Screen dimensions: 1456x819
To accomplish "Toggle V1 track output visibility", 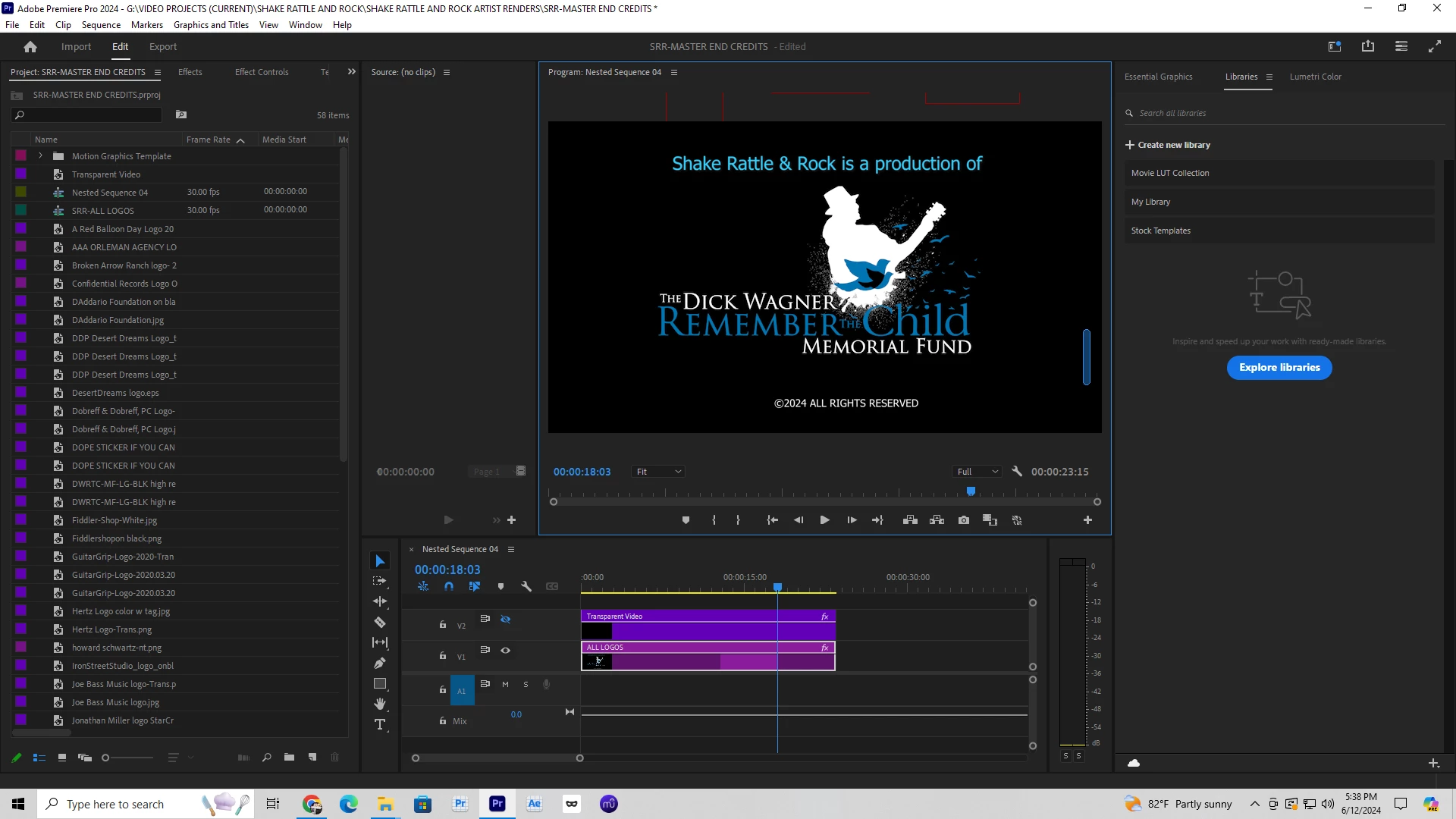I will tap(505, 651).
